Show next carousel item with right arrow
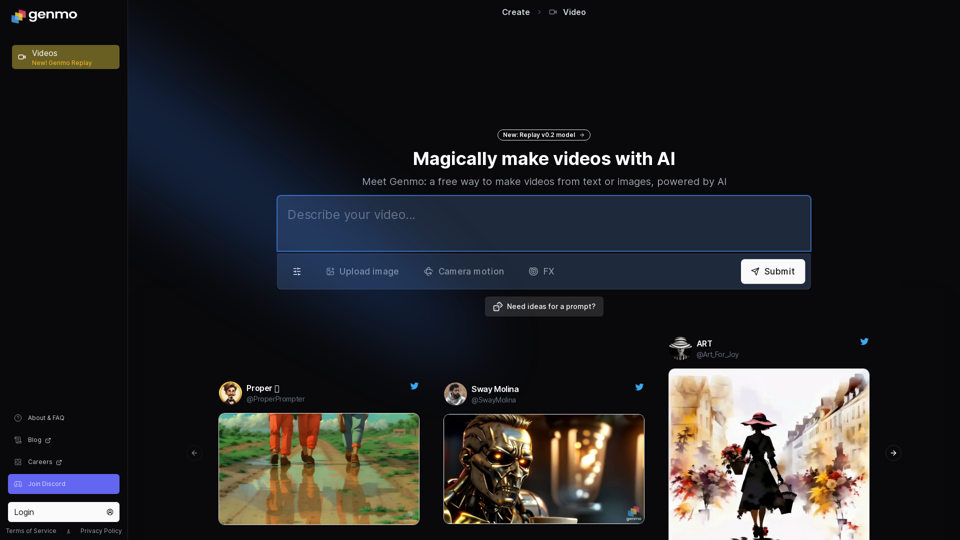 (893, 453)
